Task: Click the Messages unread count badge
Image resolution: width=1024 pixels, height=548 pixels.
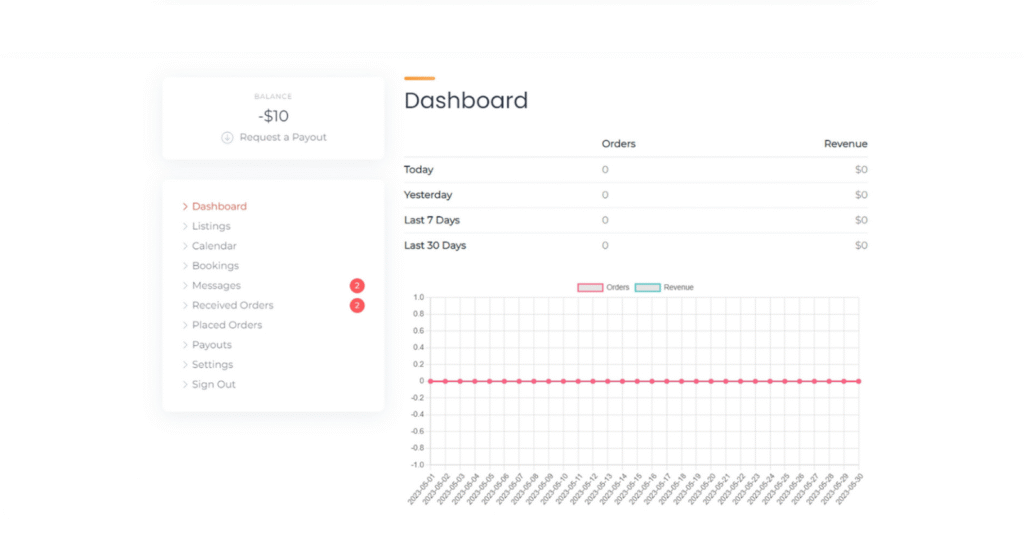Action: (357, 286)
